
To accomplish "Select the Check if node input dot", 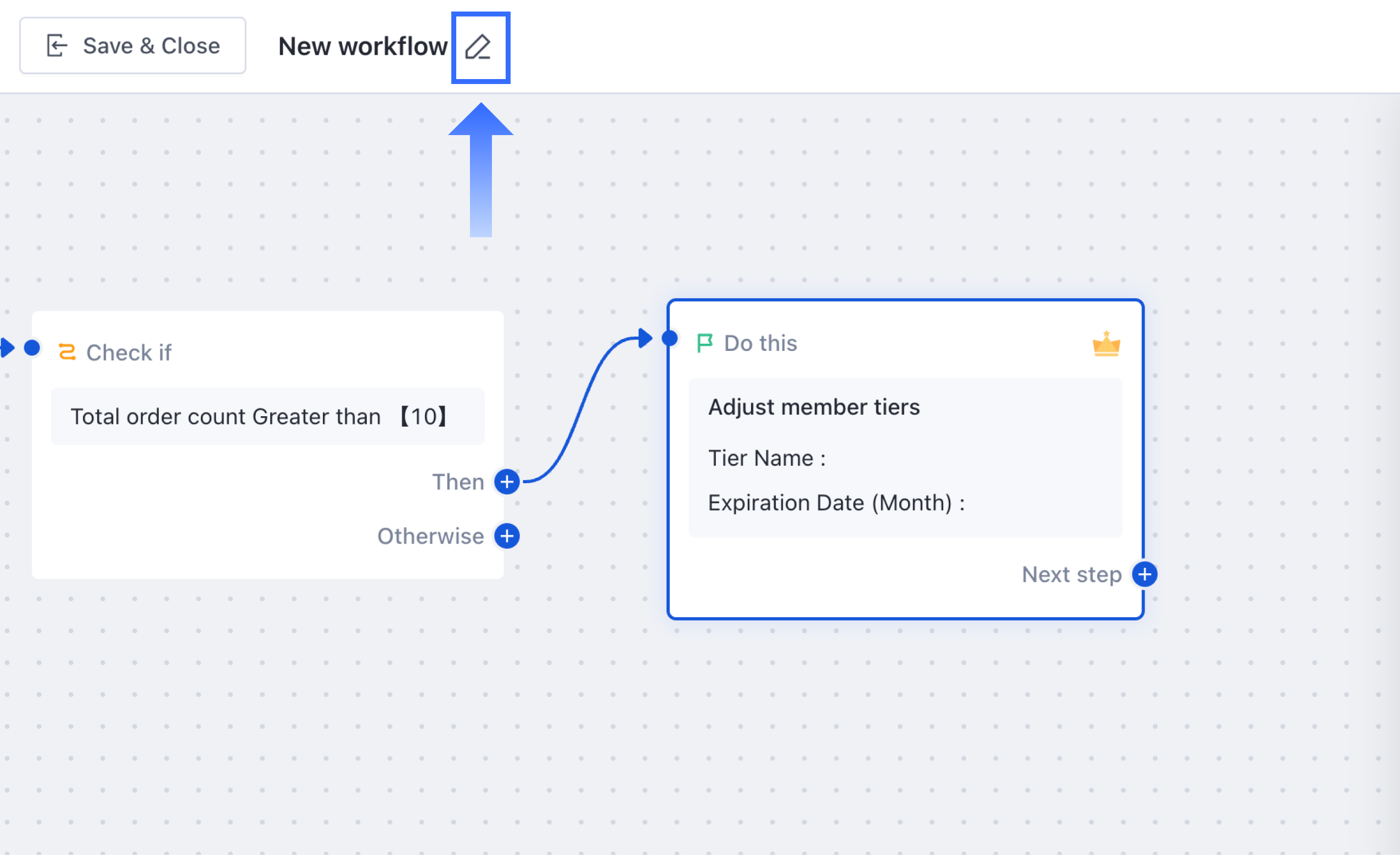I will pyautogui.click(x=32, y=348).
